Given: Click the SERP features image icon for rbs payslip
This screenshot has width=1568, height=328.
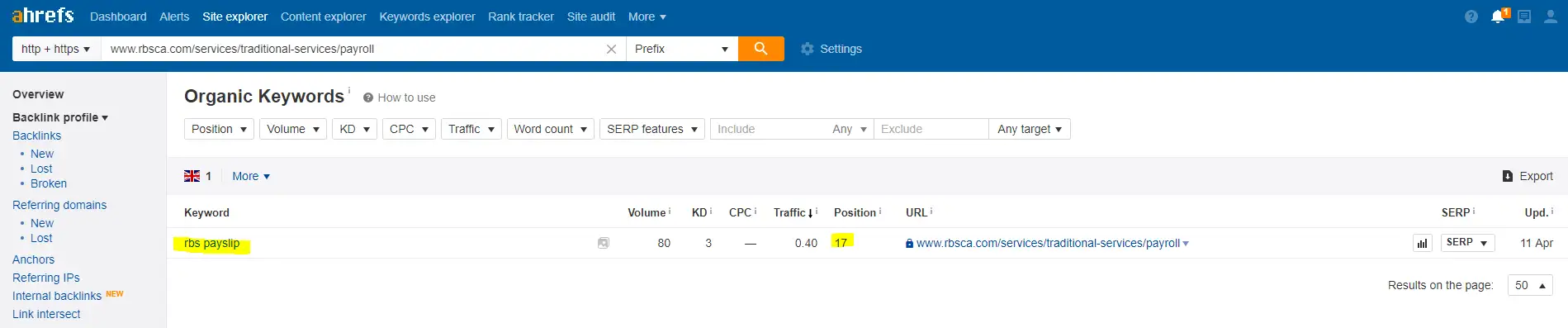Looking at the screenshot, I should (x=604, y=243).
